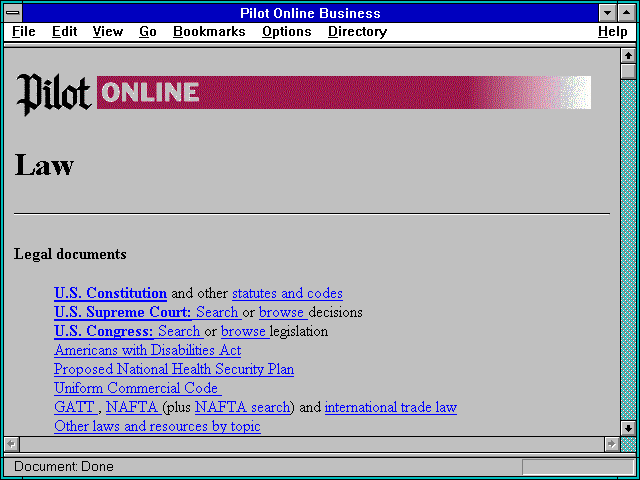Open the Directory menu
This screenshot has width=640, height=480.
[357, 31]
